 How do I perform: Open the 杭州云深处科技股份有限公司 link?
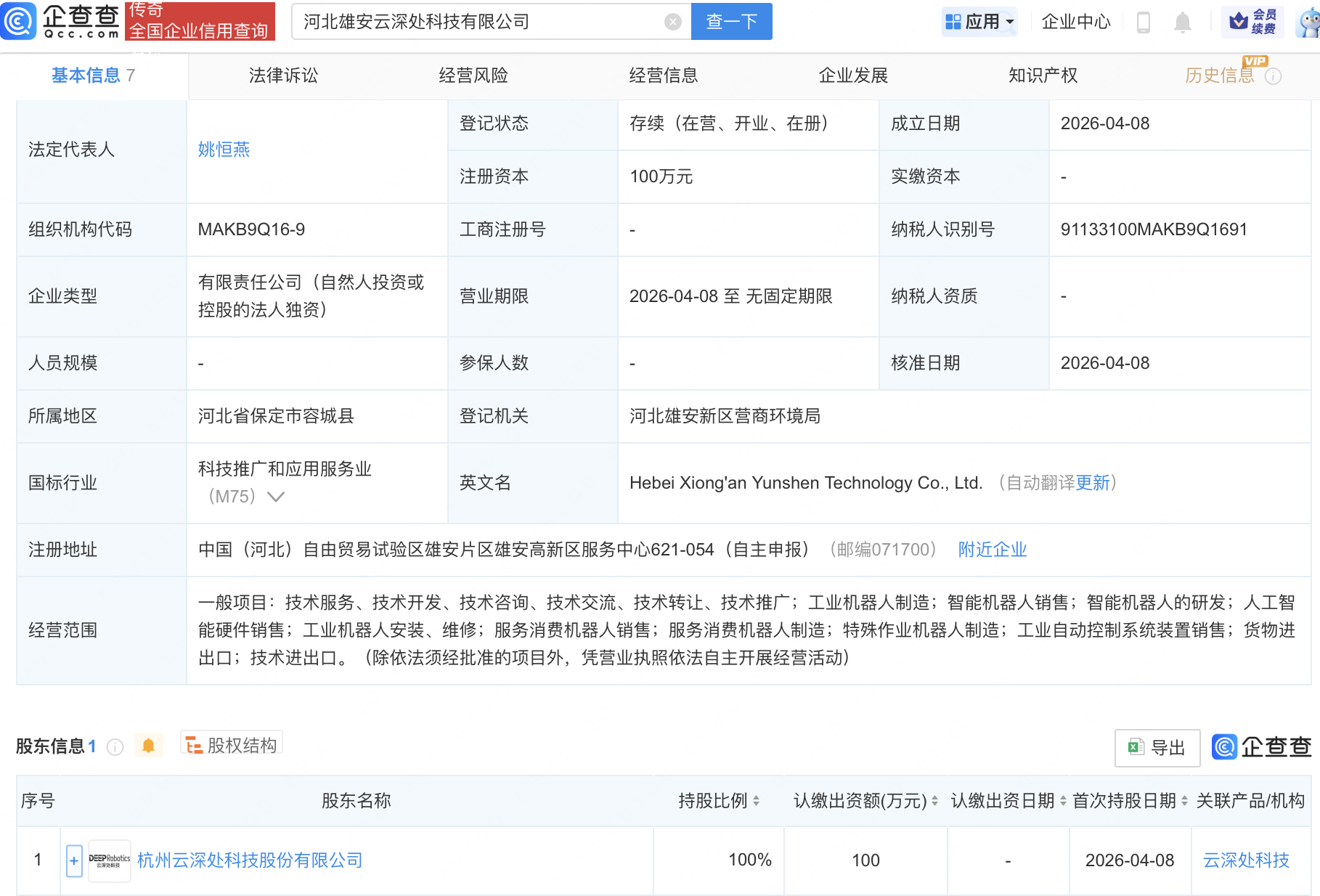click(x=248, y=860)
